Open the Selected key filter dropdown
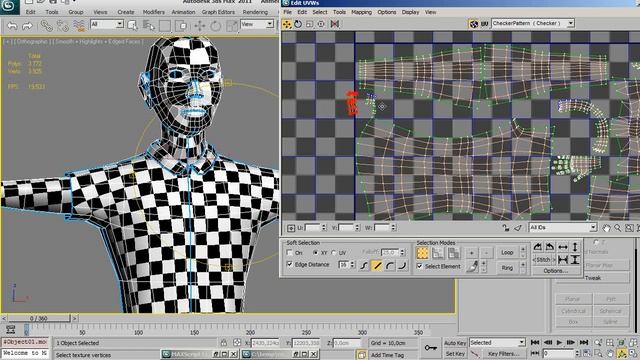Viewport: 640px width, 360px height. (x=497, y=343)
